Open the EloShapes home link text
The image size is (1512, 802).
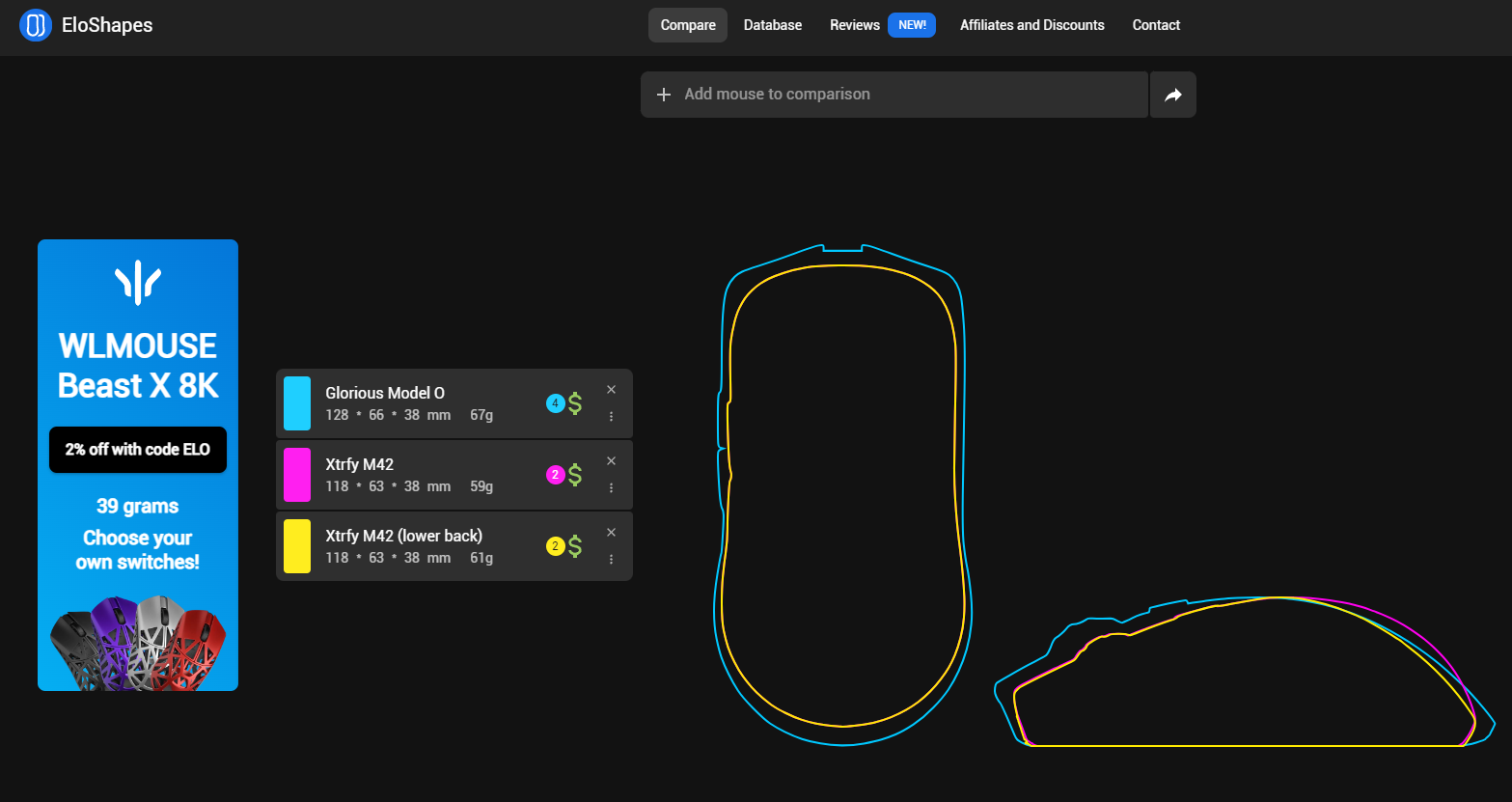tap(107, 25)
